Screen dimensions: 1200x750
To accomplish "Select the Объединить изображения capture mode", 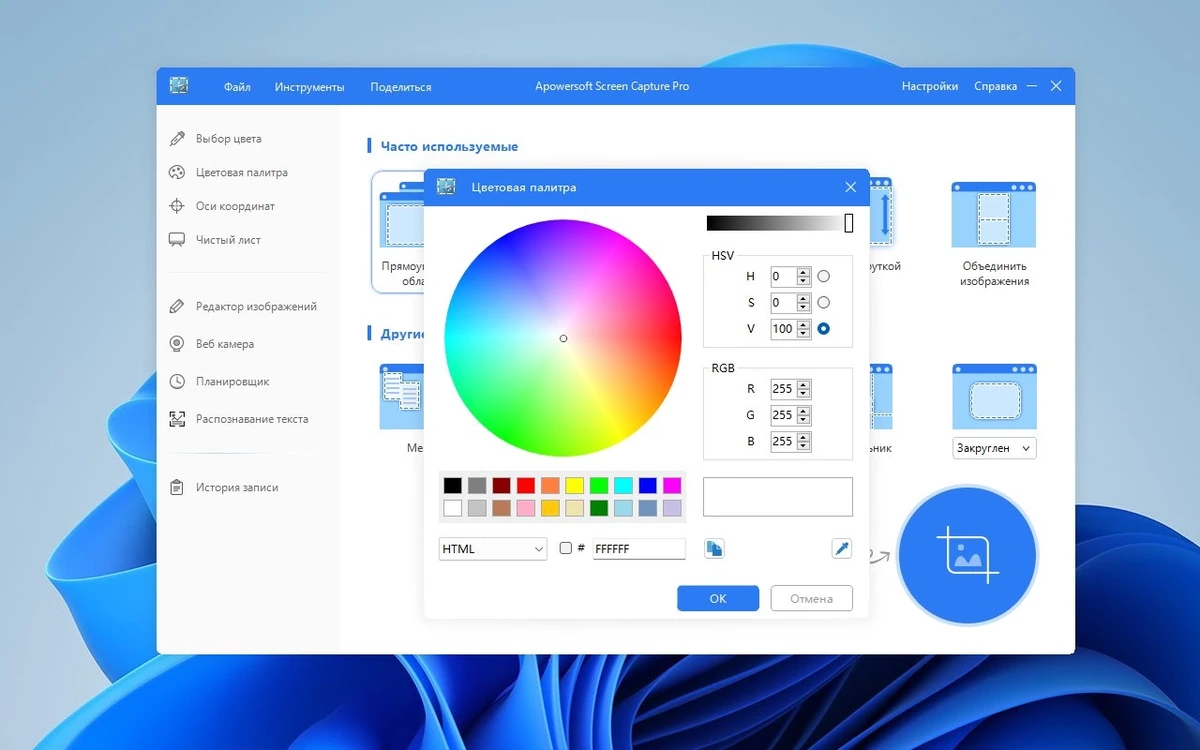I will pyautogui.click(x=994, y=234).
